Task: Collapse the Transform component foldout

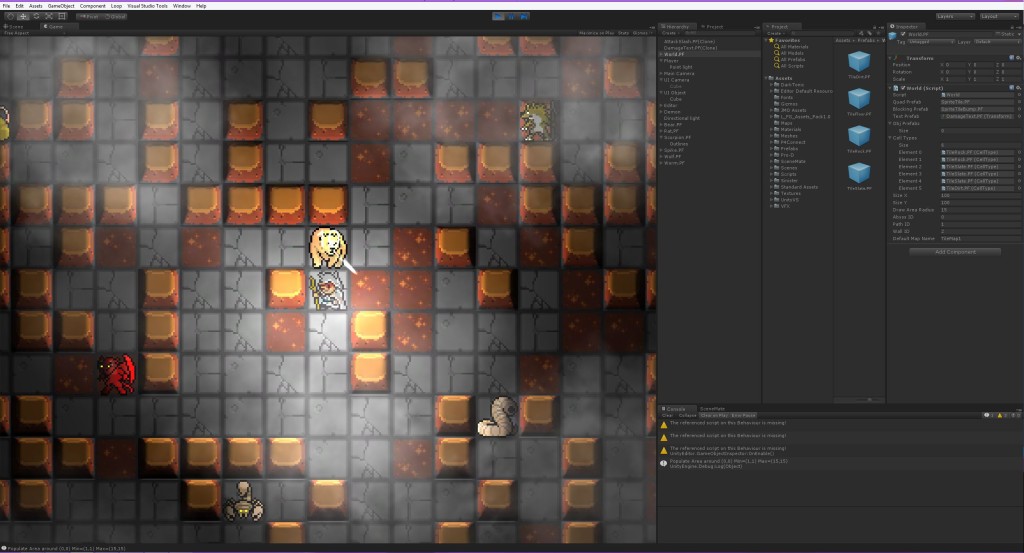Action: pyautogui.click(x=890, y=58)
